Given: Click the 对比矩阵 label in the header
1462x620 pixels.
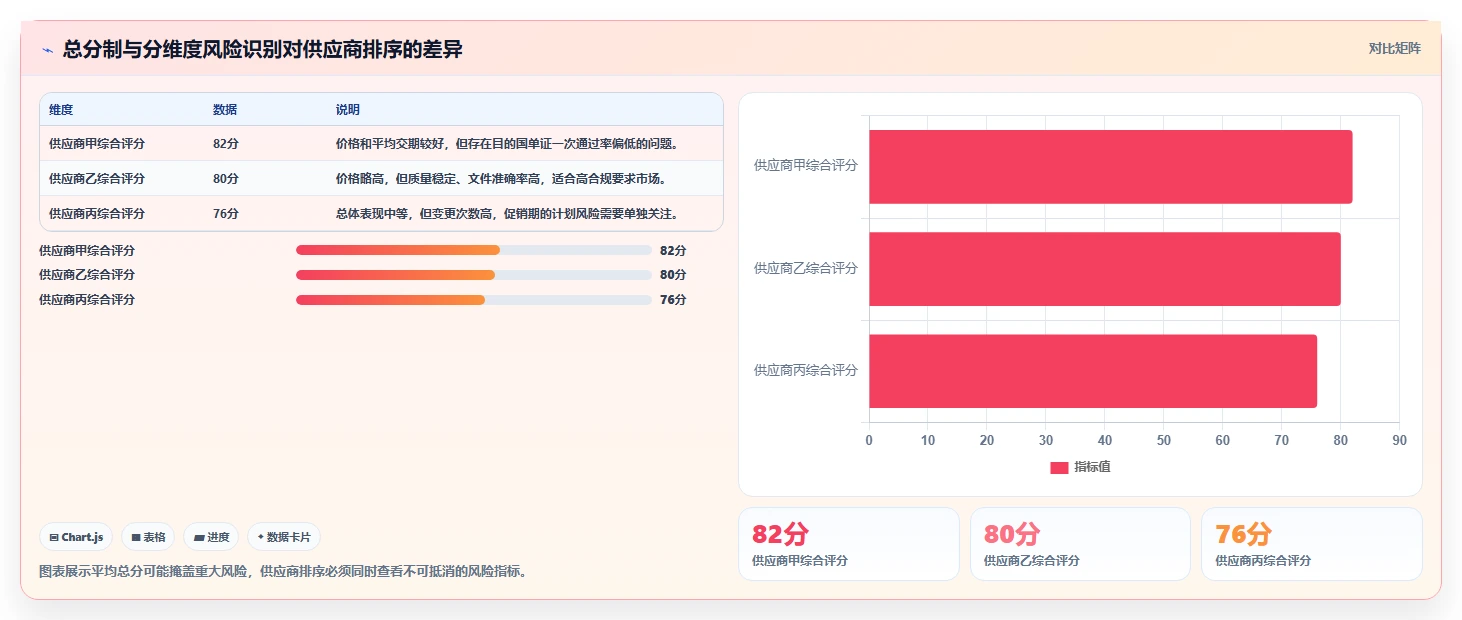Looking at the screenshot, I should point(1394,48).
